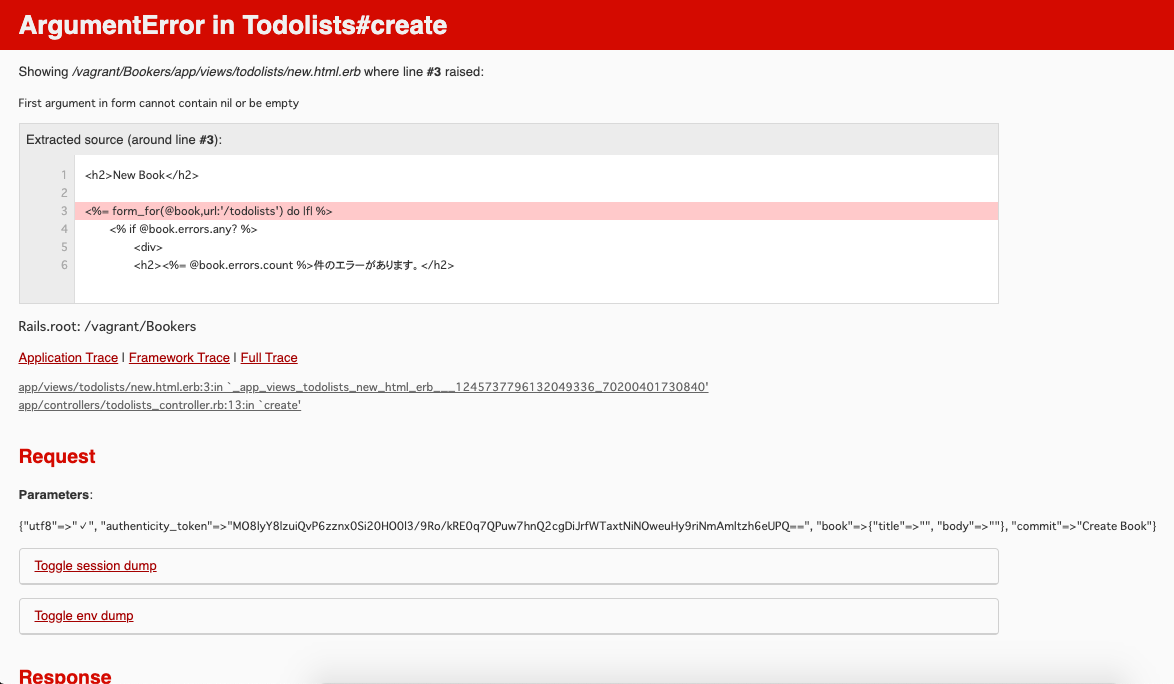Viewport: 1174px width, 684px height.
Task: Select the Response section heading
Action: 65,675
